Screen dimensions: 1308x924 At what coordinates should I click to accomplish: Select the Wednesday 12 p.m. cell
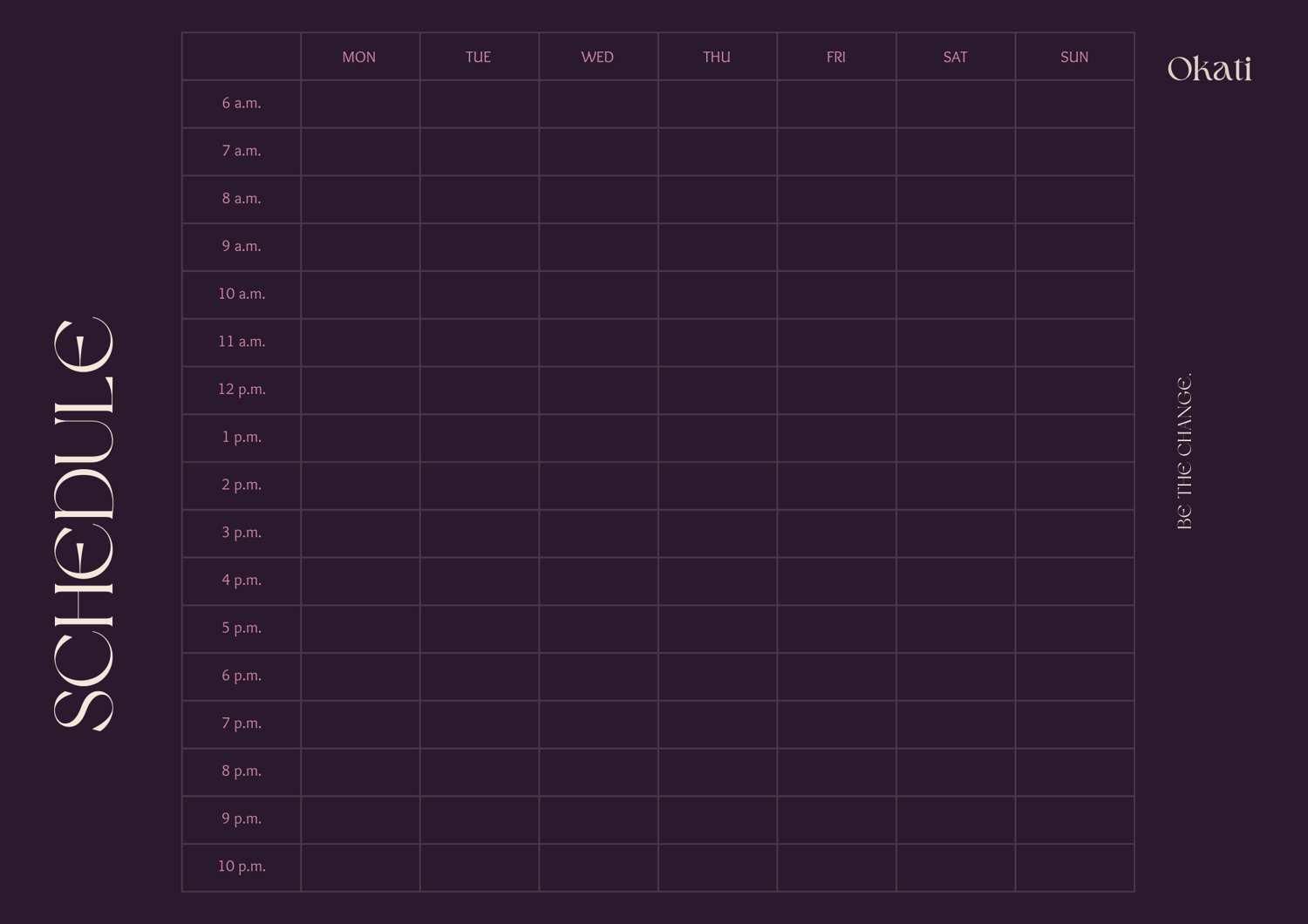coord(598,391)
